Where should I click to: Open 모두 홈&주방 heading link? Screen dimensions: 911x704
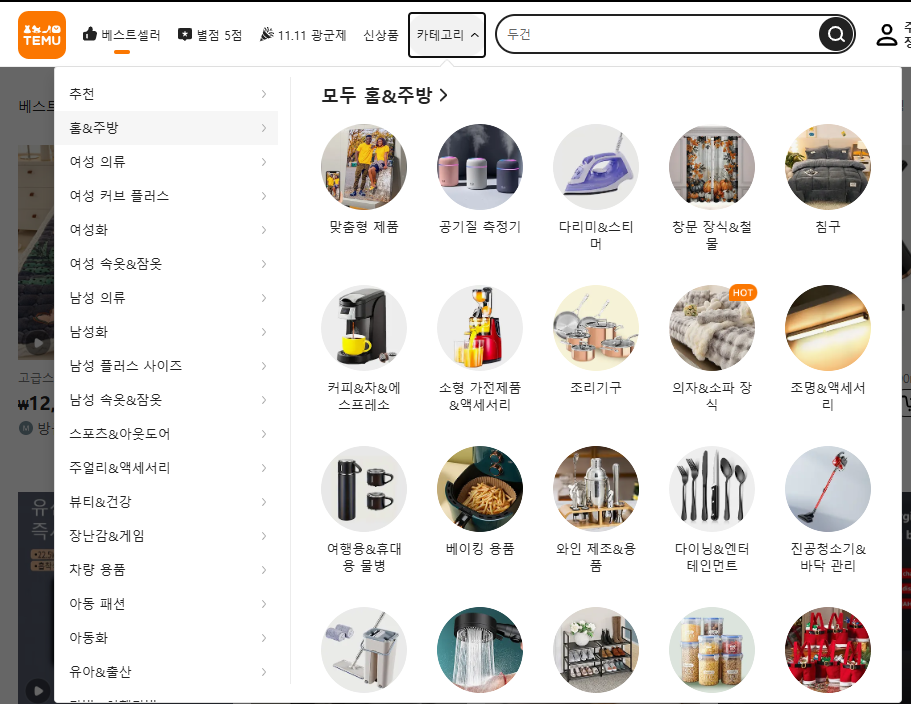coord(385,95)
